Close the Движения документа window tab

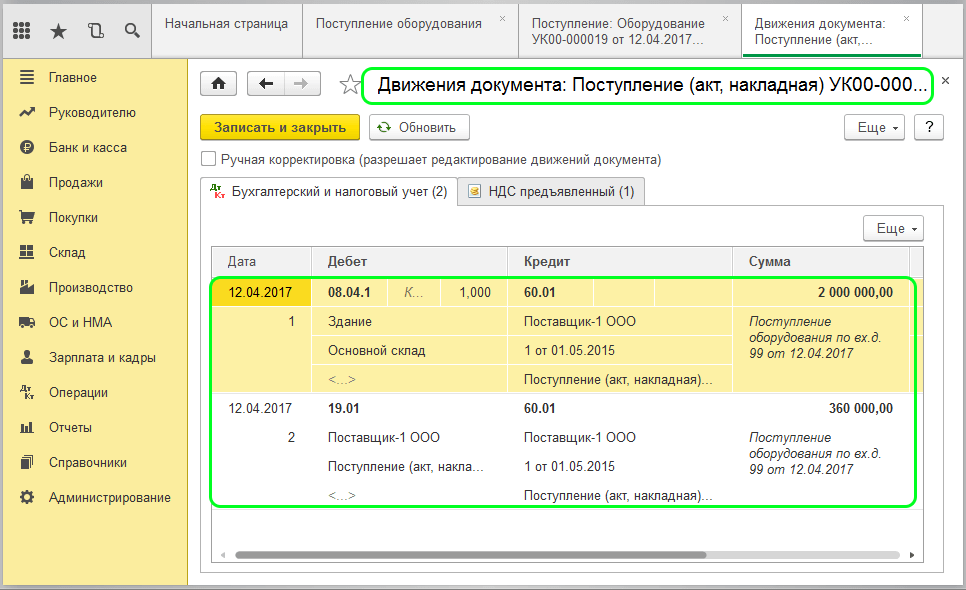906,18
